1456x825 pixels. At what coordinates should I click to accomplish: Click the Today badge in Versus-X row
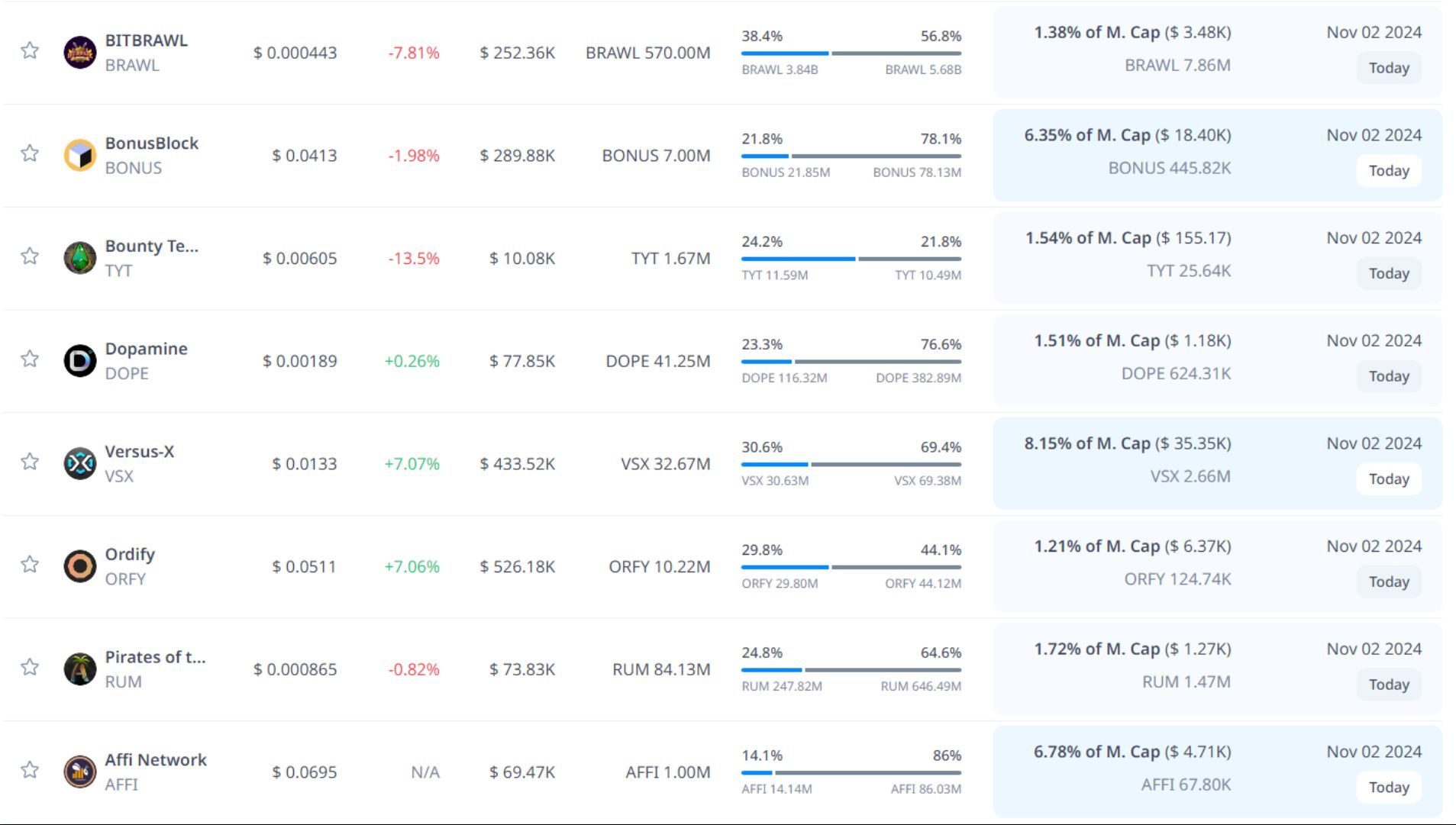1388,479
